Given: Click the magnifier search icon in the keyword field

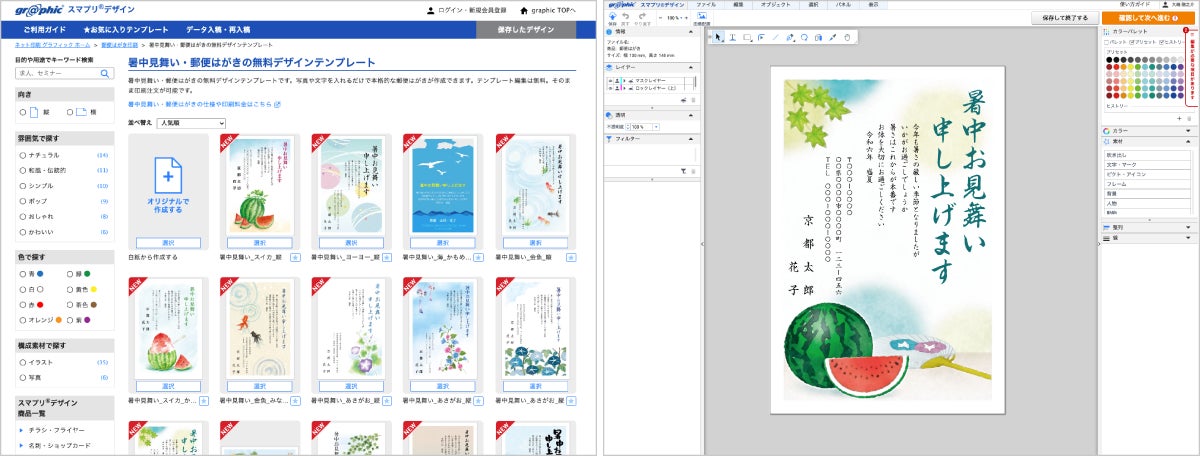Looking at the screenshot, I should pos(106,73).
